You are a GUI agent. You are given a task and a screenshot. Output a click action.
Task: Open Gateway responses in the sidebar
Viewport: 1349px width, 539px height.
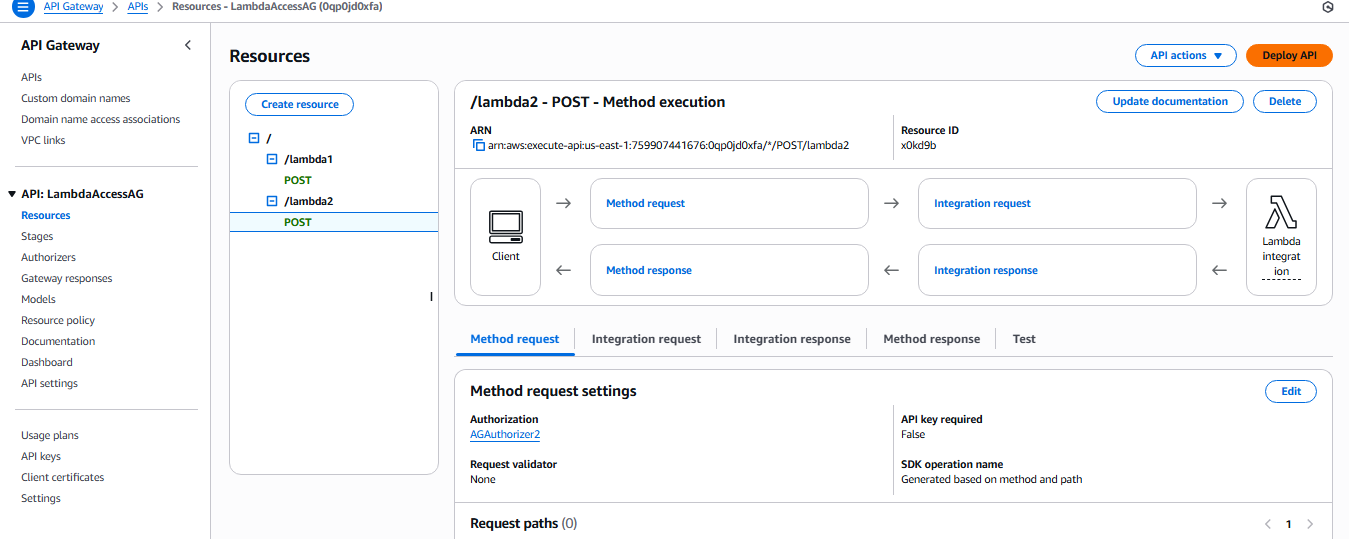67,278
